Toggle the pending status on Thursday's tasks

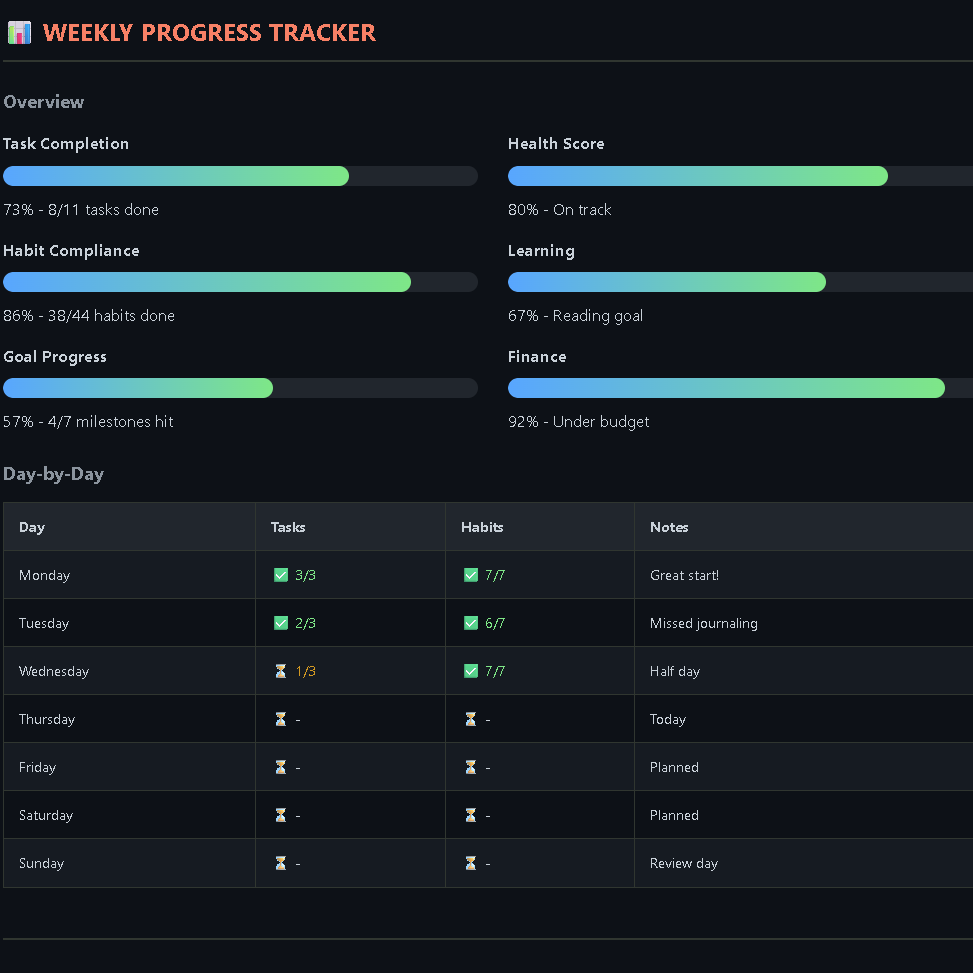(281, 719)
